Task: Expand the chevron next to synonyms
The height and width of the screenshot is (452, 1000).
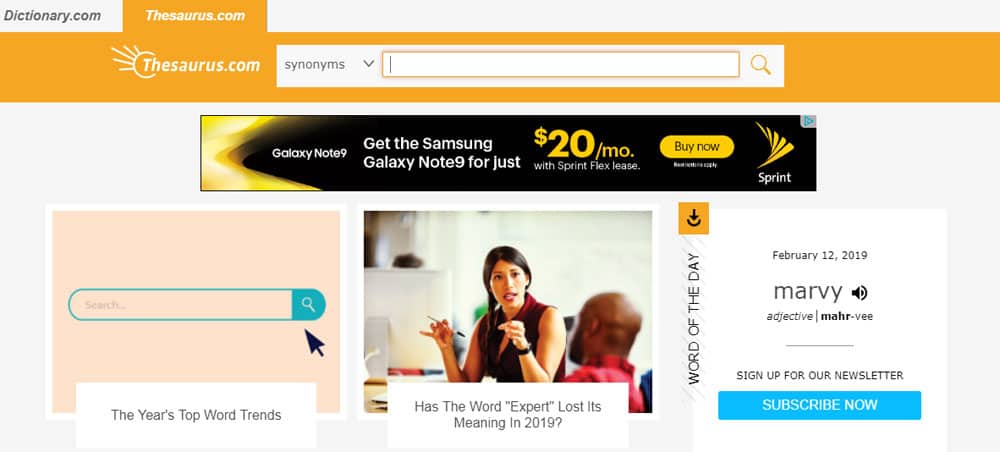Action: pyautogui.click(x=368, y=64)
